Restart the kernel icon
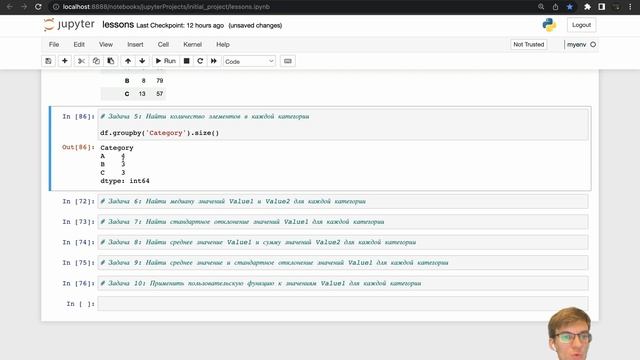 (x=200, y=61)
